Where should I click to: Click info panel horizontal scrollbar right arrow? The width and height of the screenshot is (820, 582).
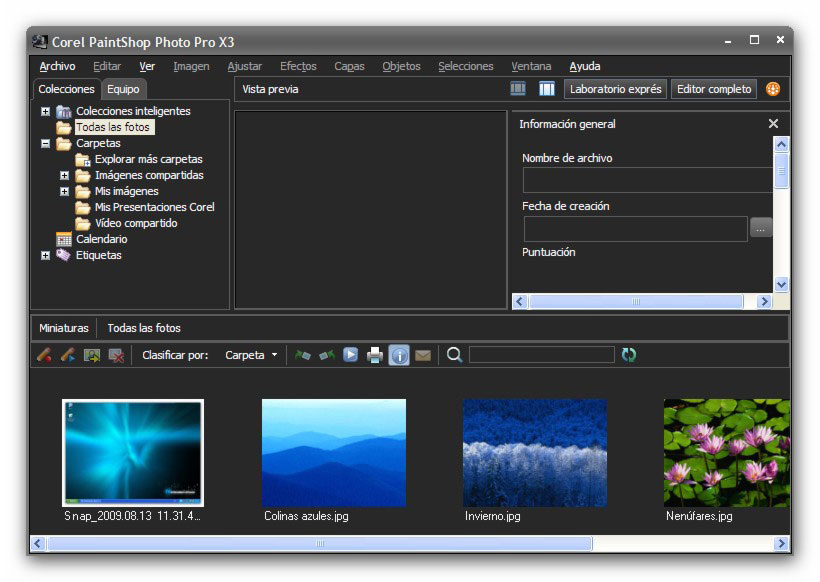pyautogui.click(x=765, y=301)
